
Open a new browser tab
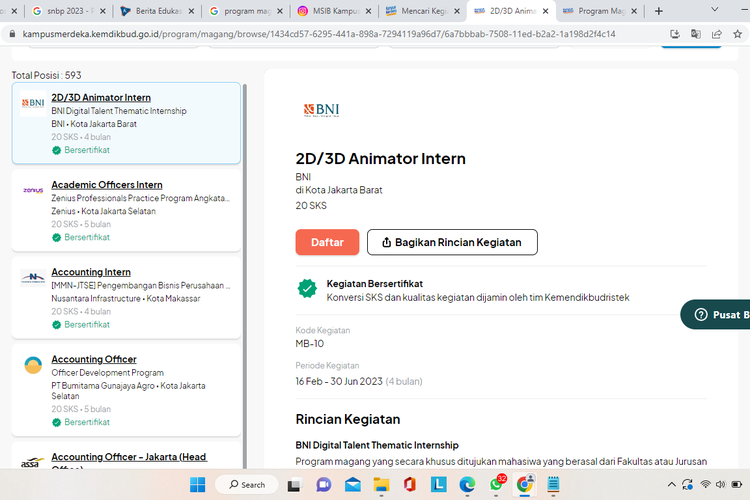click(x=658, y=11)
